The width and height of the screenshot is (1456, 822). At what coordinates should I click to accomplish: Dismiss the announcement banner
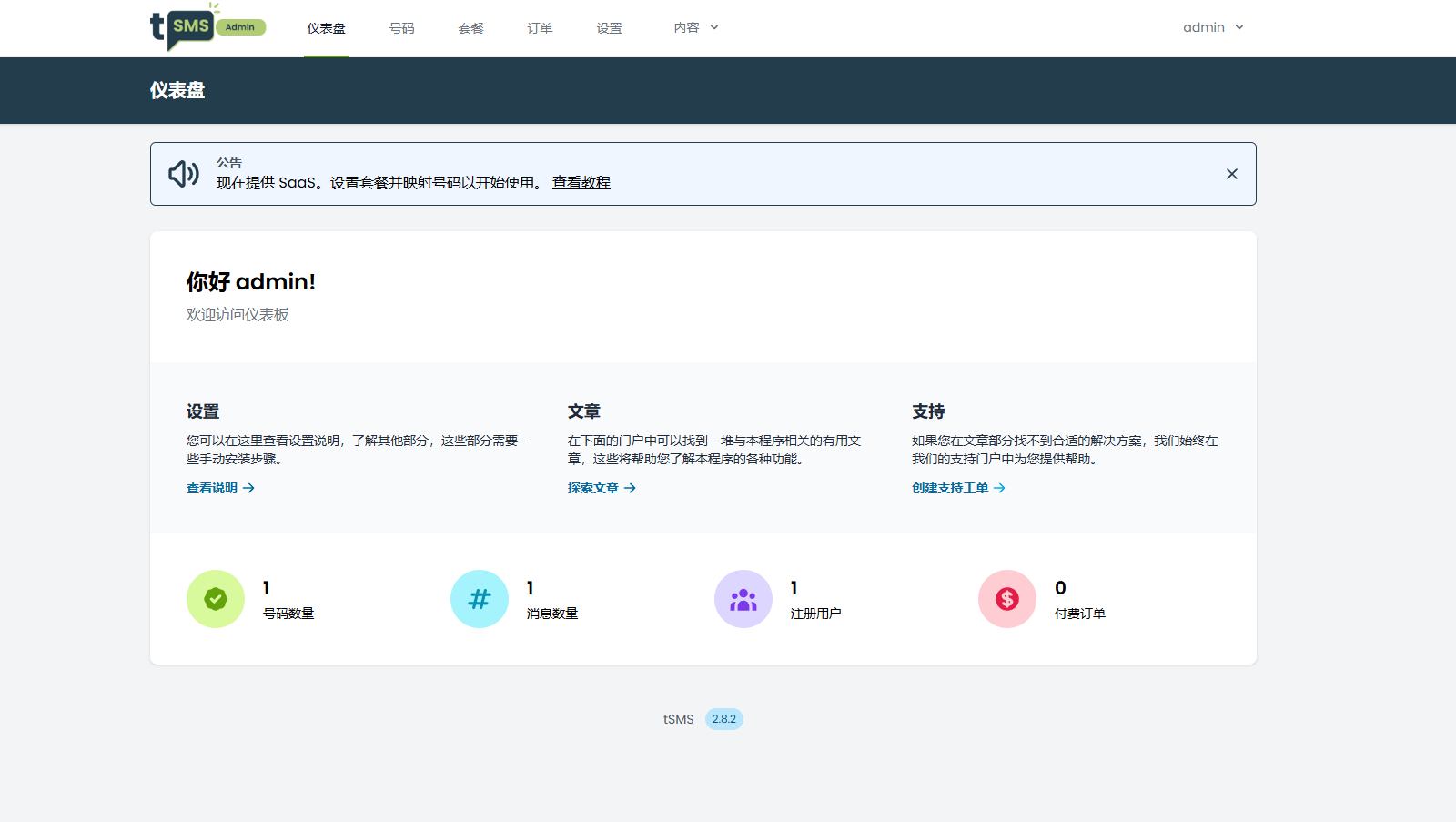pos(1231,174)
